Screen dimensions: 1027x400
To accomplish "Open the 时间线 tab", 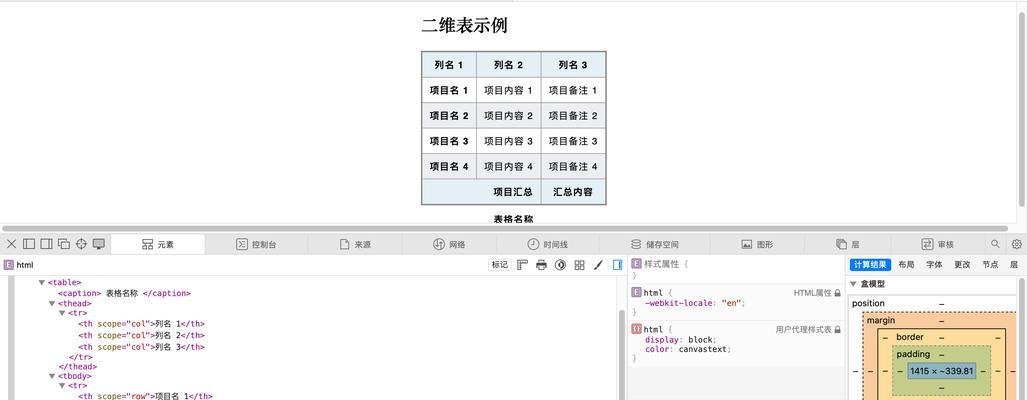I will (548, 244).
